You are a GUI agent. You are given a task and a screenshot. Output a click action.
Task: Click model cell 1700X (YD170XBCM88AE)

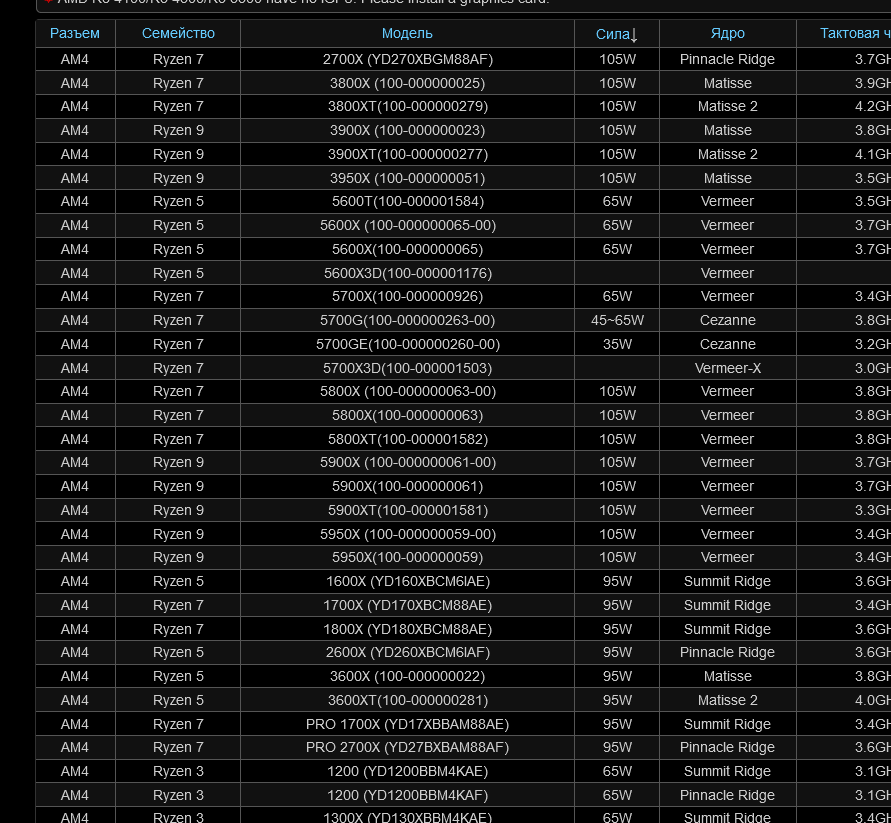pyautogui.click(x=407, y=605)
